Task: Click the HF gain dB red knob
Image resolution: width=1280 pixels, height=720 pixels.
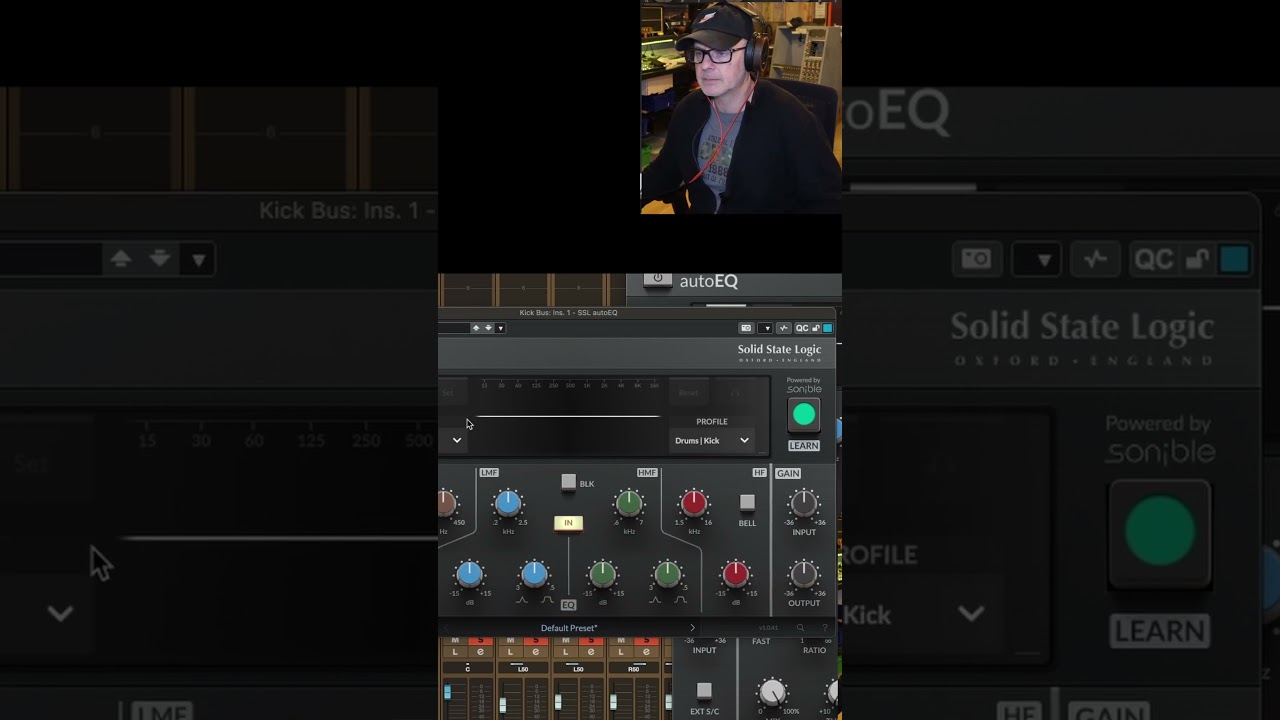Action: pyautogui.click(x=736, y=574)
